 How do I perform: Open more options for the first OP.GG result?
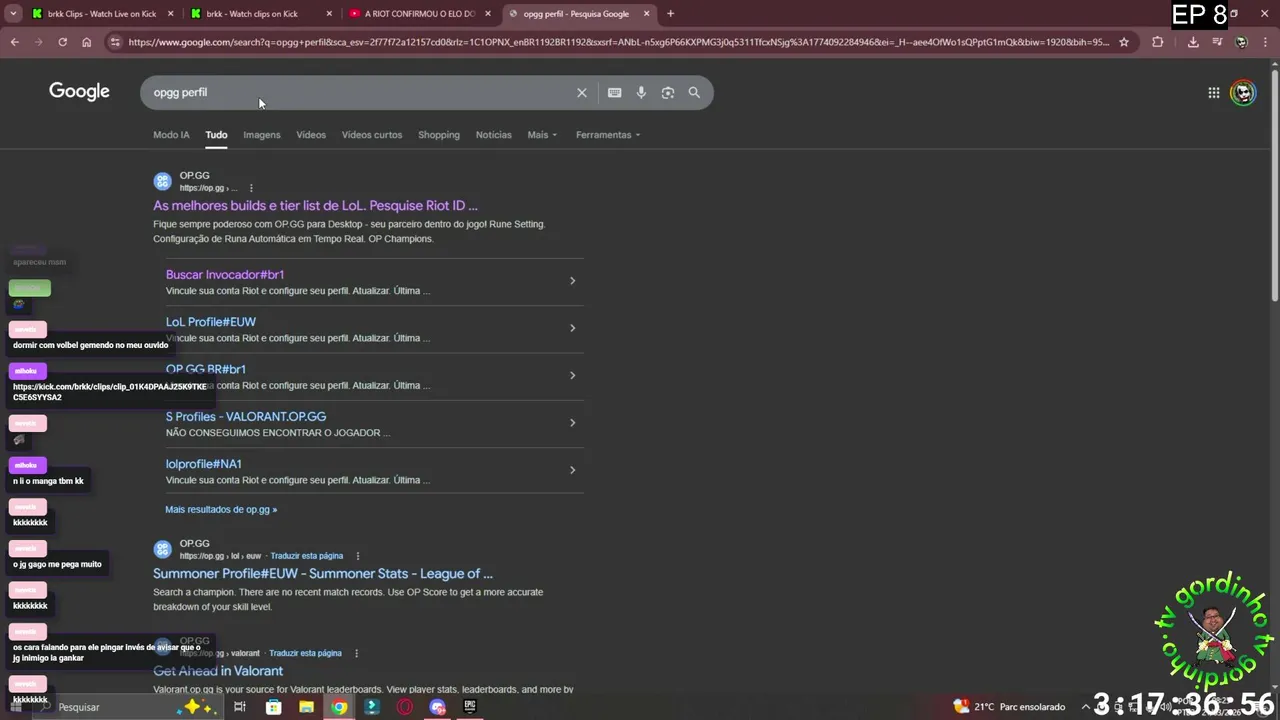click(251, 188)
